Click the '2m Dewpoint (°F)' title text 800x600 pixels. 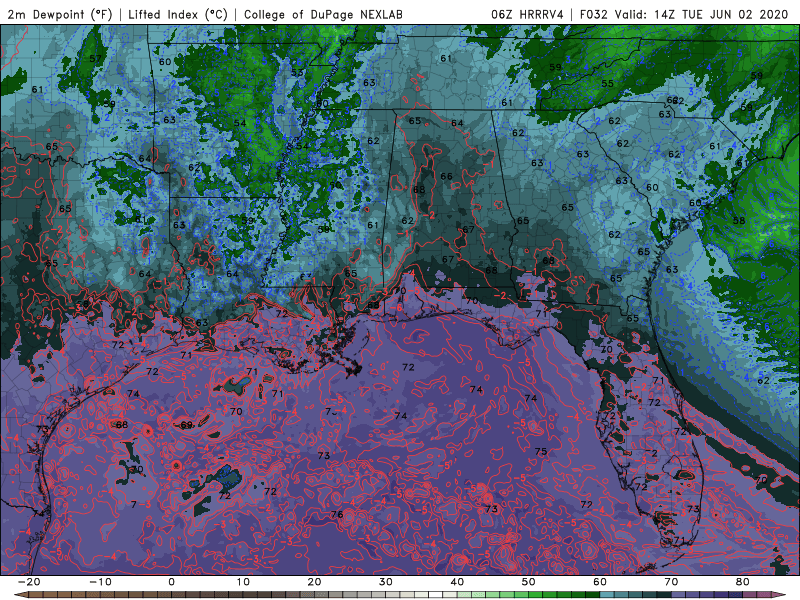point(60,14)
